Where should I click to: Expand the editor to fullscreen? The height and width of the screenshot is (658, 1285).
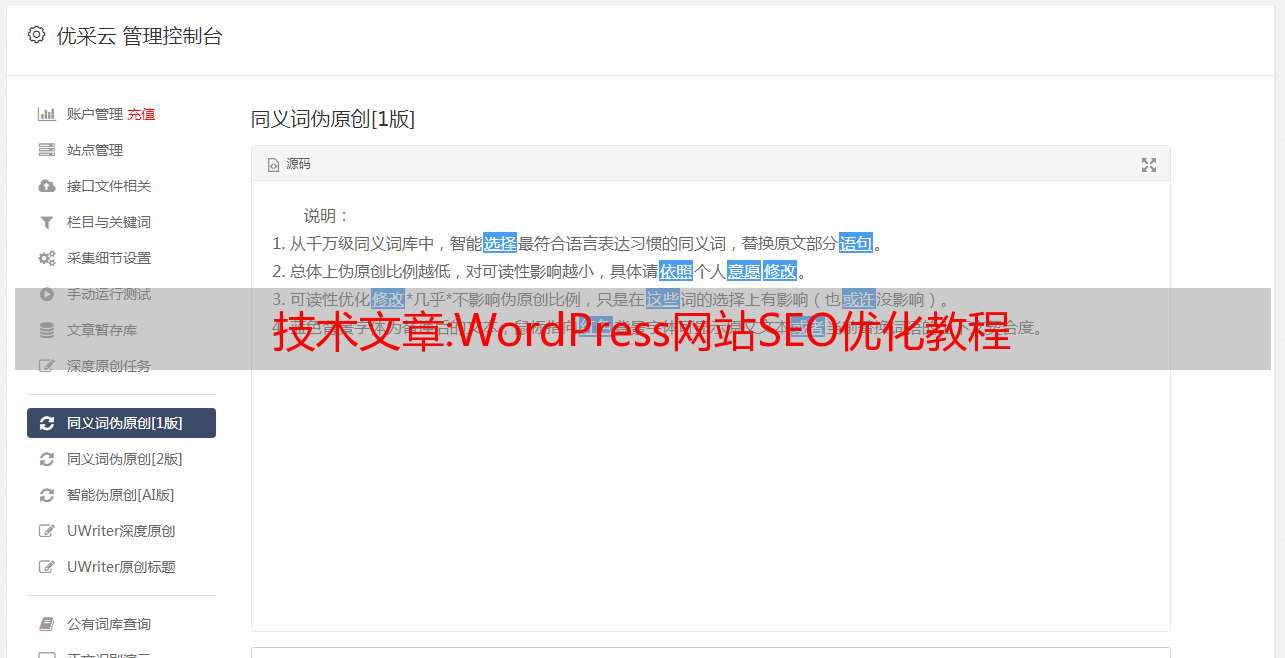click(1149, 165)
